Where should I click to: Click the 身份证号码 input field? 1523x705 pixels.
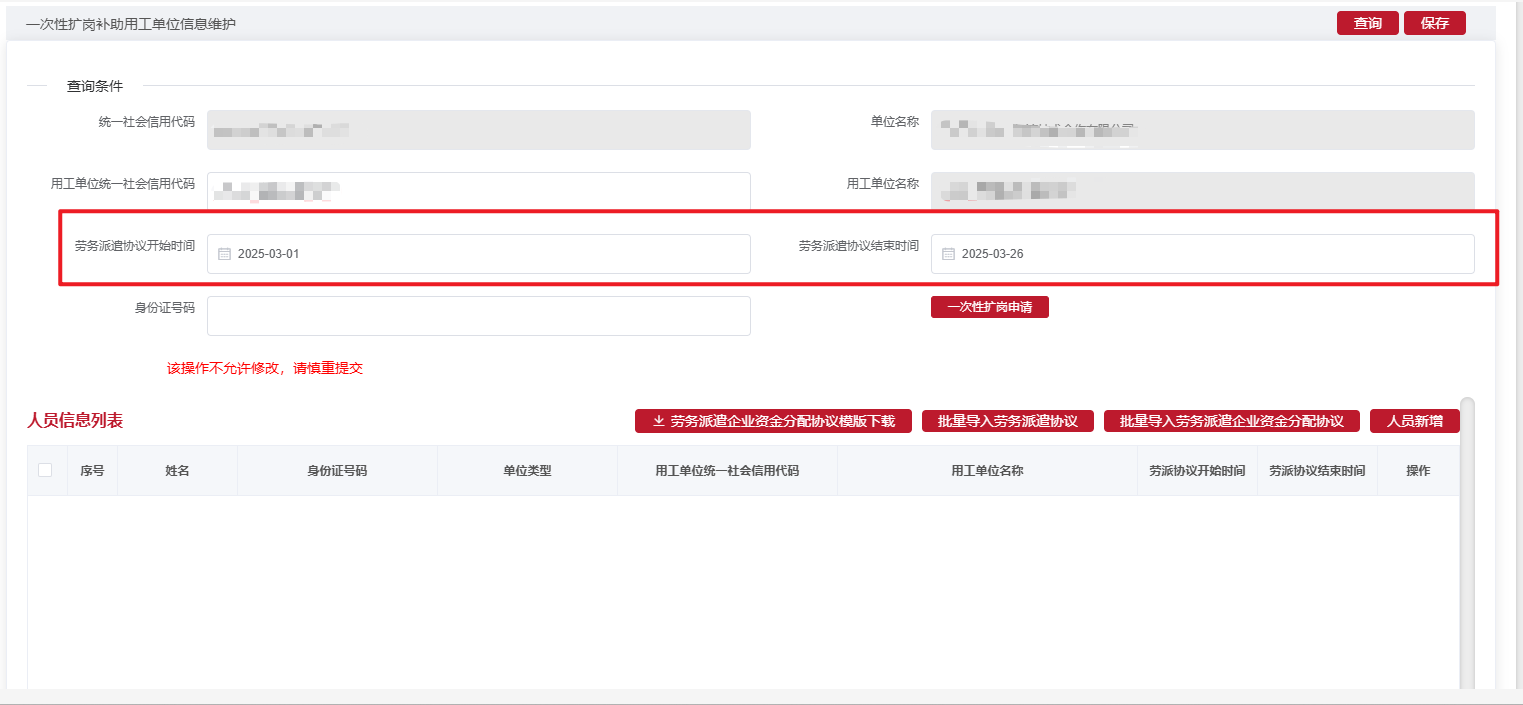click(478, 315)
